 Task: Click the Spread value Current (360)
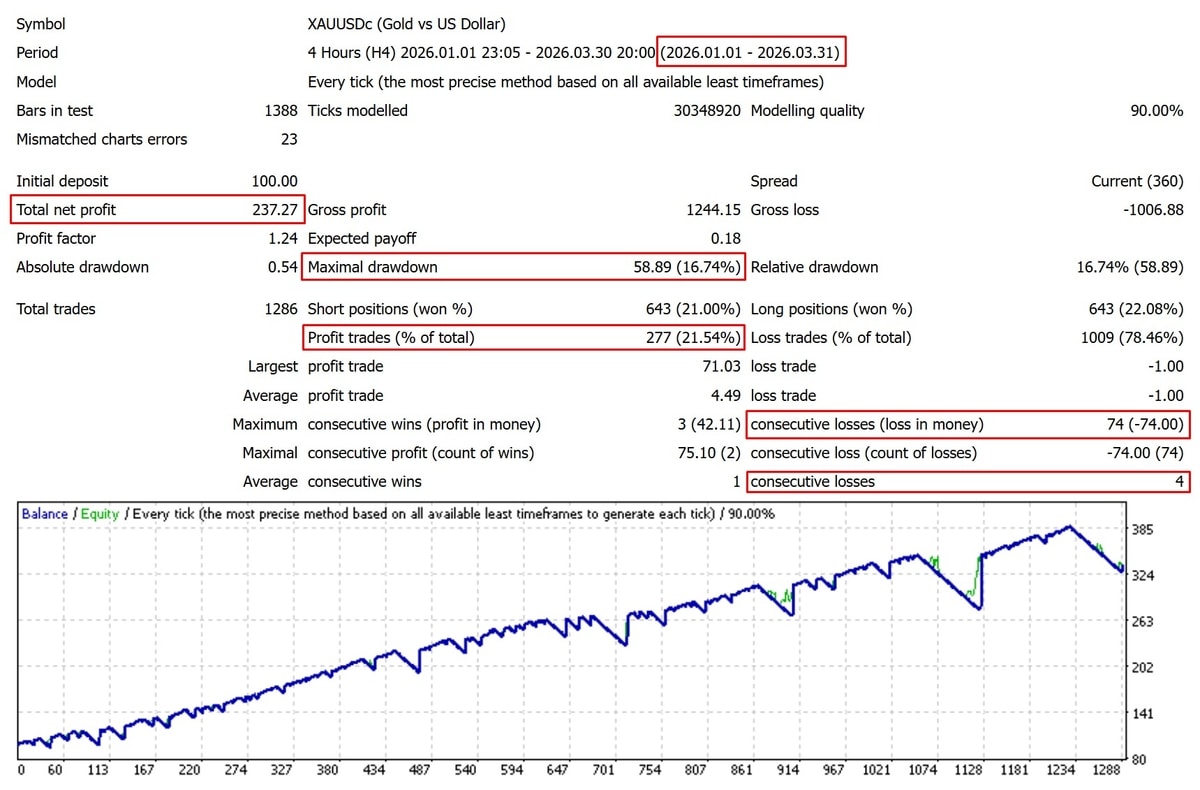coord(1137,181)
